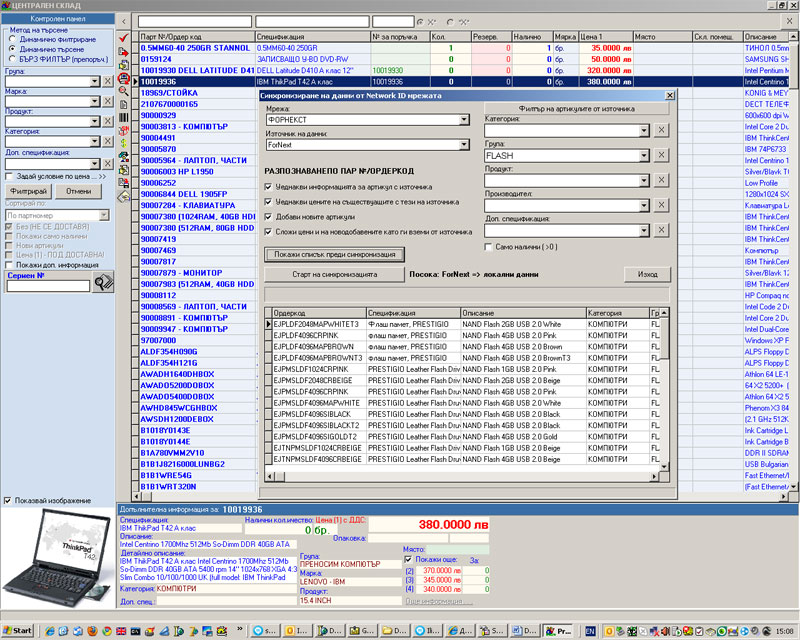Expand the Продукт dropdown in sync dialog

point(644,181)
